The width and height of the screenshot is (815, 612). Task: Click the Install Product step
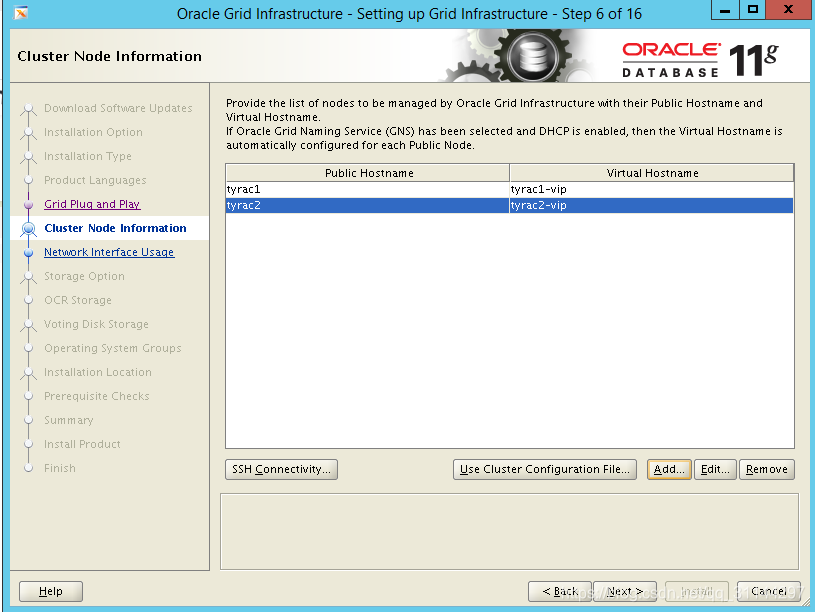(82, 444)
